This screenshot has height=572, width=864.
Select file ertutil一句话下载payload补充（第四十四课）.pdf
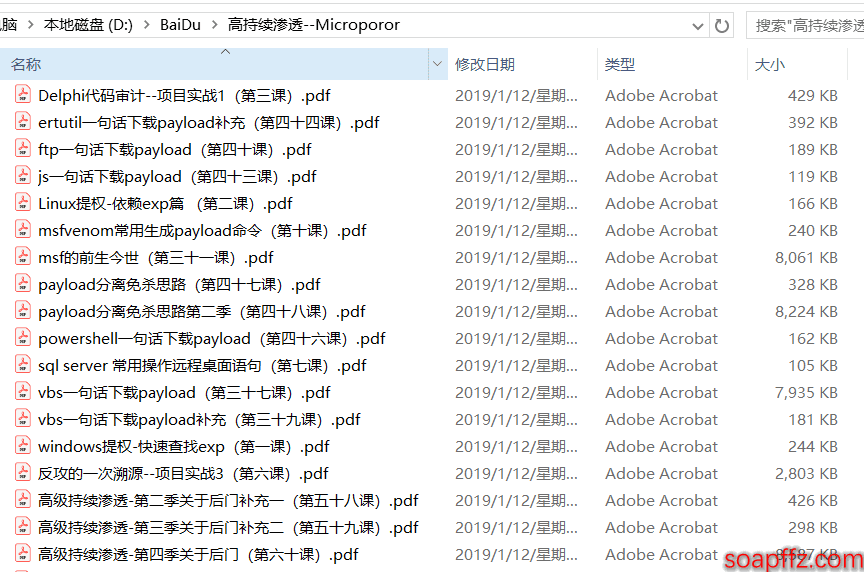click(x=209, y=122)
